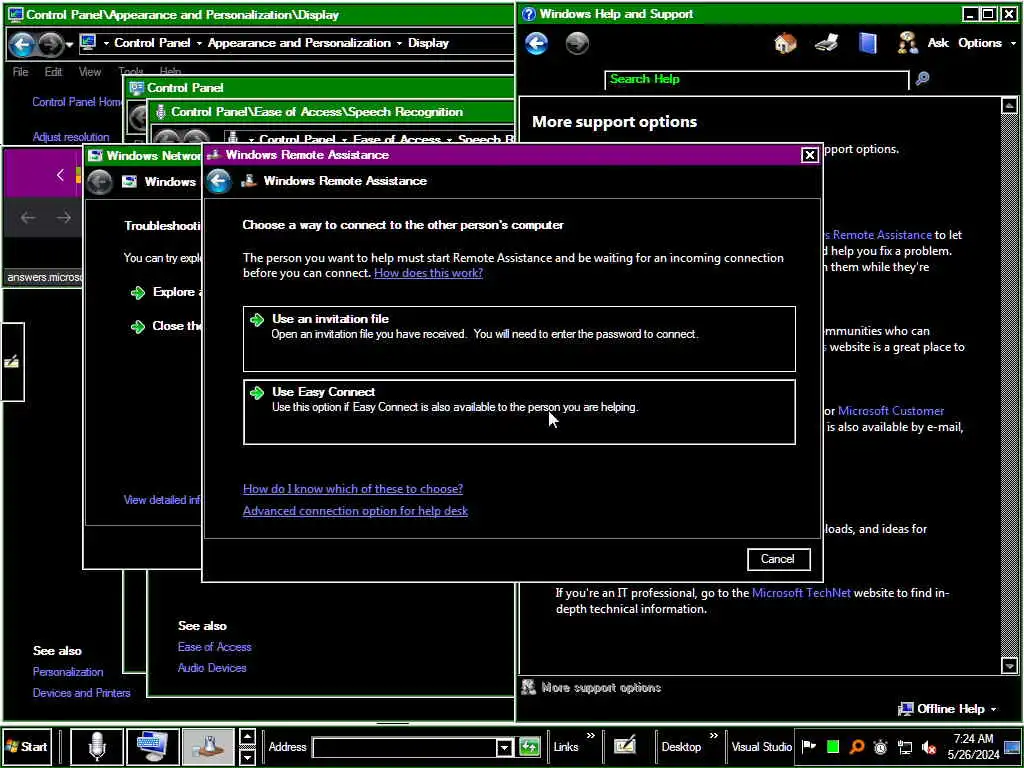1024x768 pixels.
Task: Open File menu in Display window
Action: coord(20,72)
